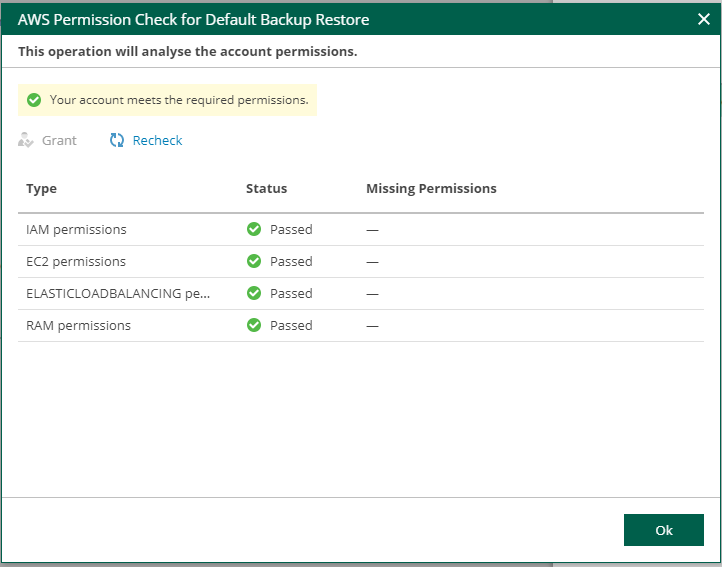Click the IAM permissions passed check icon
The height and width of the screenshot is (567, 722).
click(x=254, y=229)
